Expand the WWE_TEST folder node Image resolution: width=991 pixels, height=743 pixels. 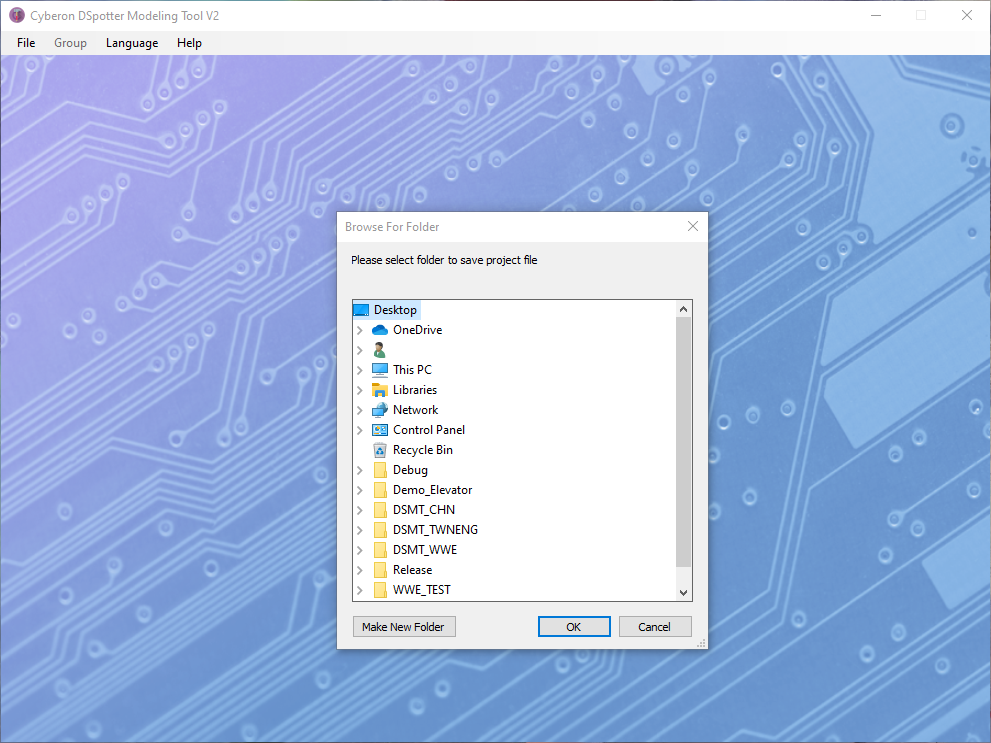tap(360, 590)
